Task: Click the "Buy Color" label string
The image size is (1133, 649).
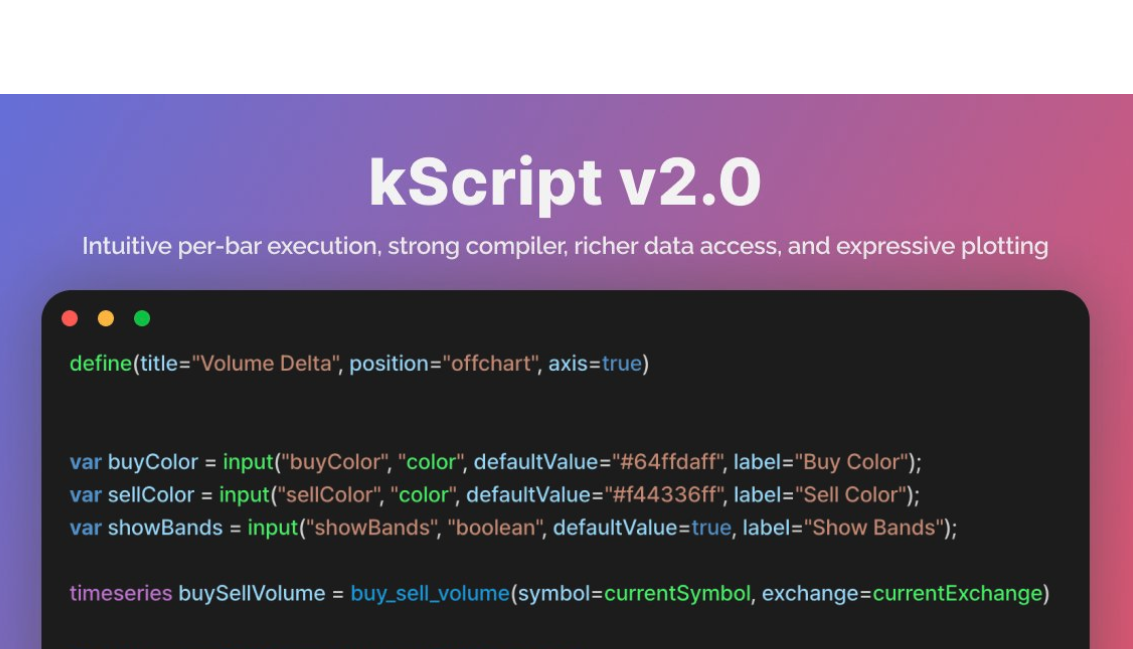Action: coord(851,462)
